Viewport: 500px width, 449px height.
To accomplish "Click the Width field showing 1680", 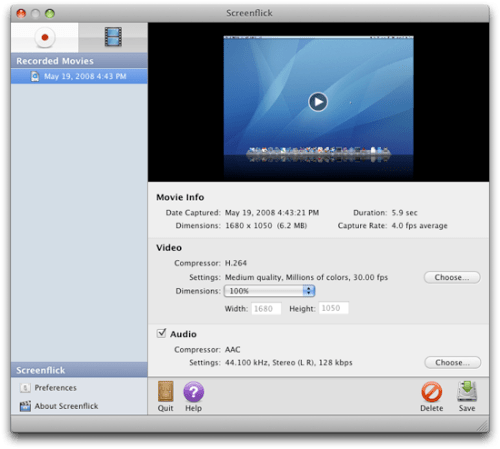I will (x=266, y=309).
